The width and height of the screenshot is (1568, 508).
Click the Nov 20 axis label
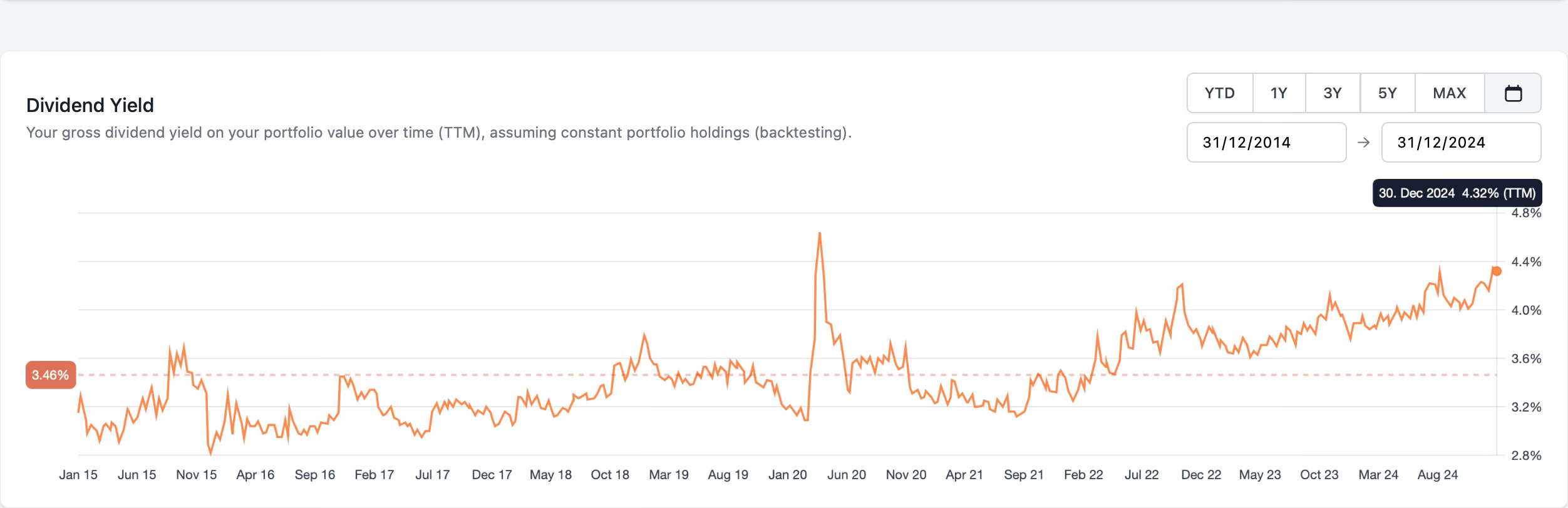[906, 475]
